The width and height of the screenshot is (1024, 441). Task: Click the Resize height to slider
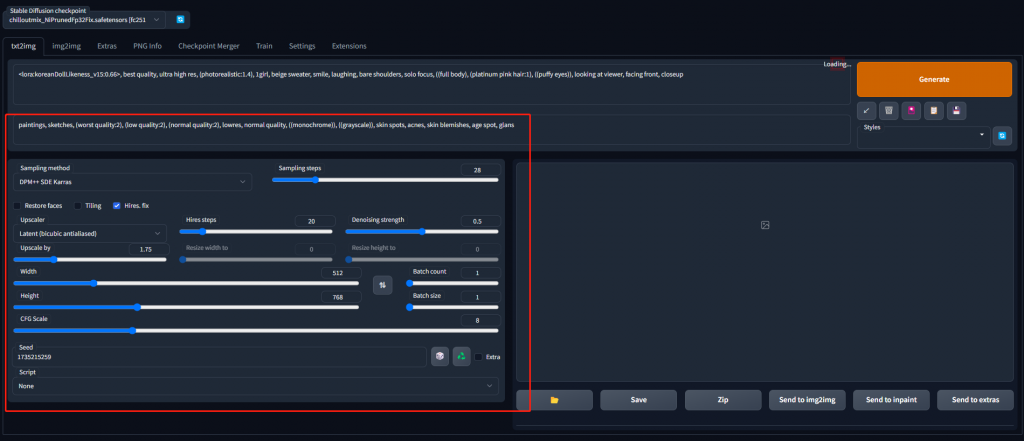(422, 259)
